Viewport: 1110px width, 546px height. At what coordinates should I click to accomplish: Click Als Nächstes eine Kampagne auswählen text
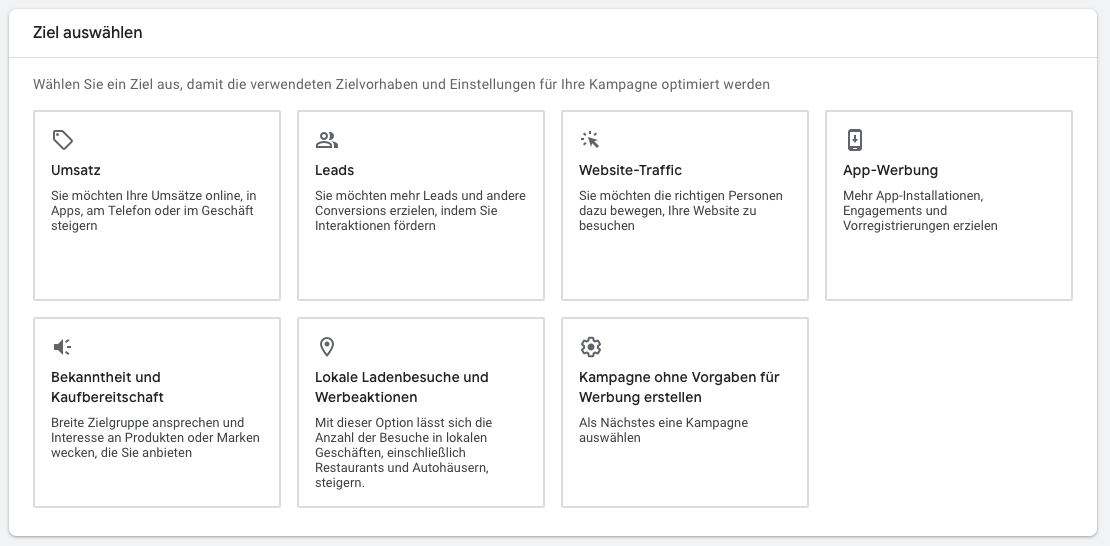point(663,430)
